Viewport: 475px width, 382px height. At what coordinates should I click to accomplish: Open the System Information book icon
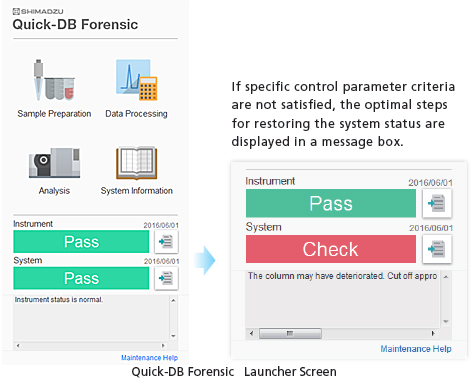(136, 163)
